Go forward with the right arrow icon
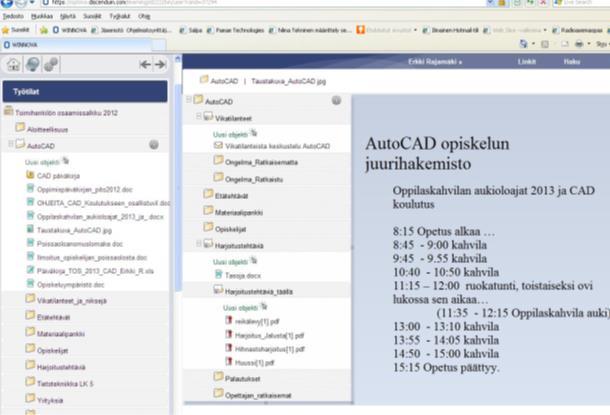 [x=160, y=64]
